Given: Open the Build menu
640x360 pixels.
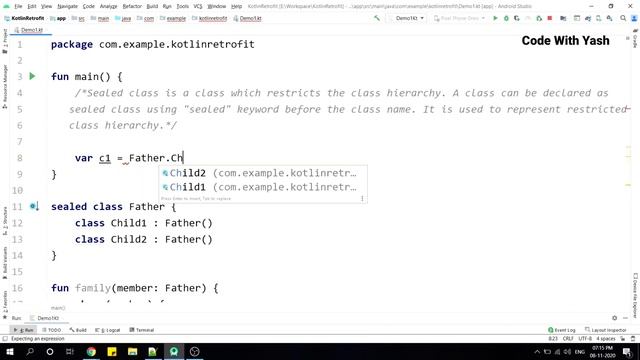Looking at the screenshot, I should point(152,6).
